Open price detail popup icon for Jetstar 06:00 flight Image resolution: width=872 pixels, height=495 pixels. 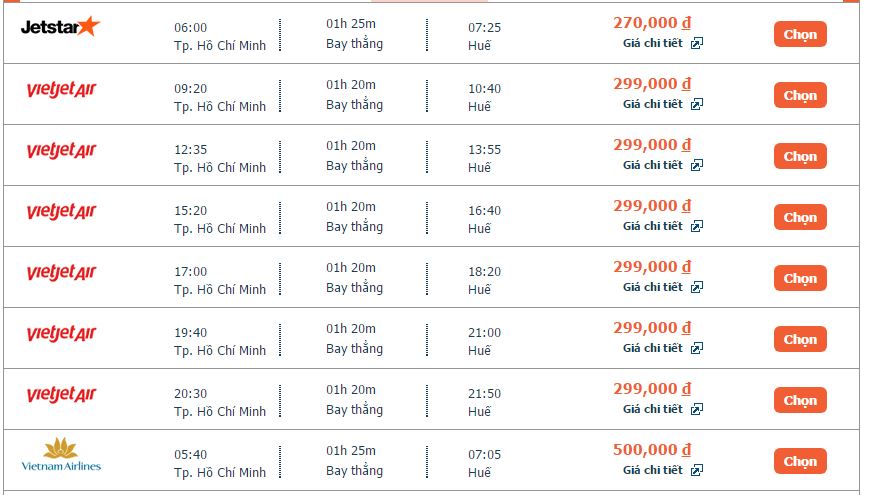696,43
